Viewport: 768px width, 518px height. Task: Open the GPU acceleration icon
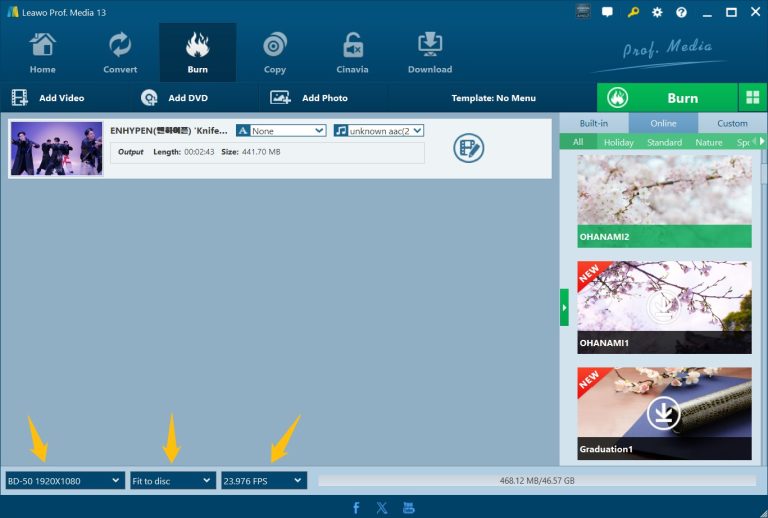(583, 12)
